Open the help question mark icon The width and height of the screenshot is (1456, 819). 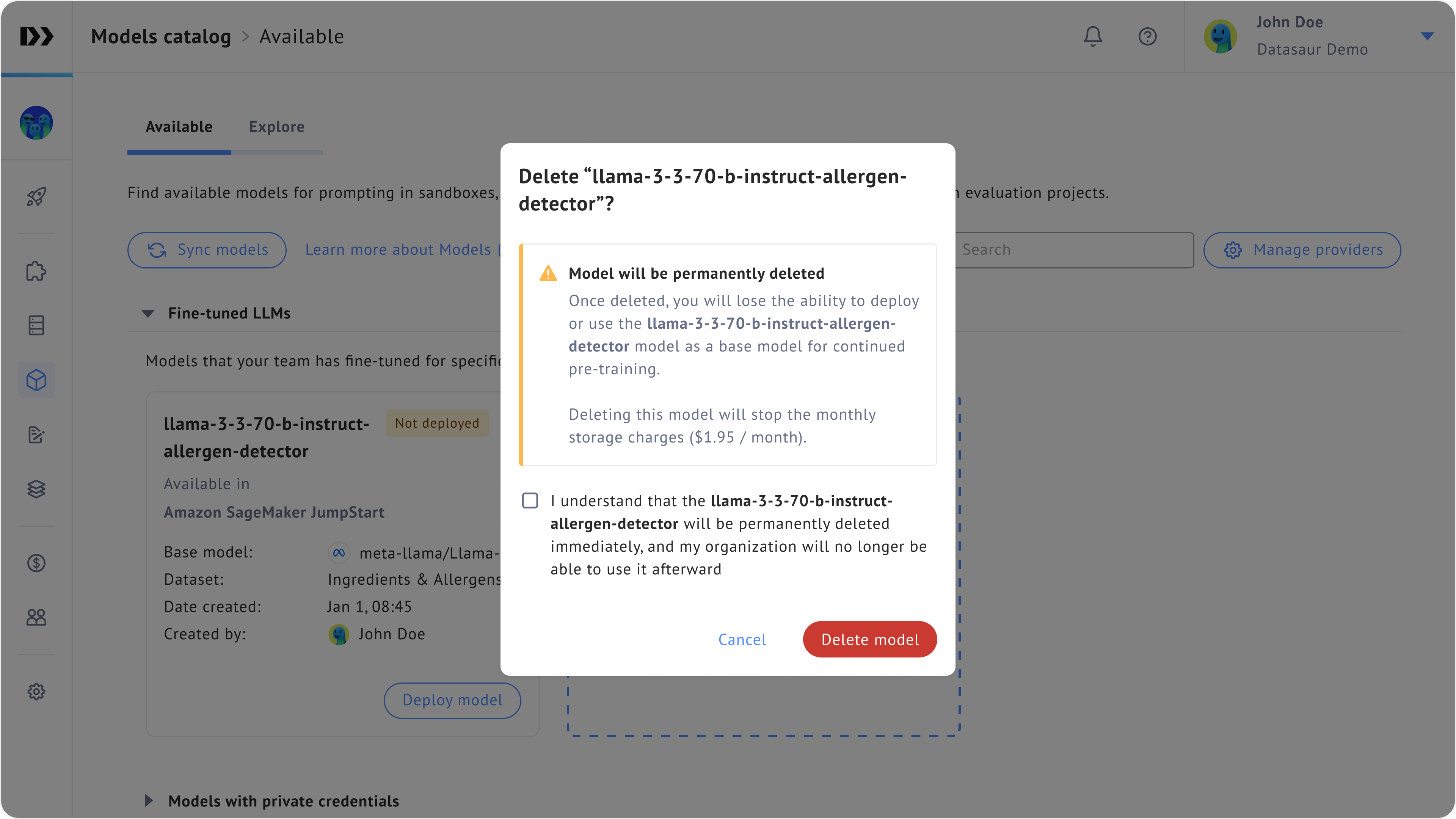pyautogui.click(x=1147, y=37)
